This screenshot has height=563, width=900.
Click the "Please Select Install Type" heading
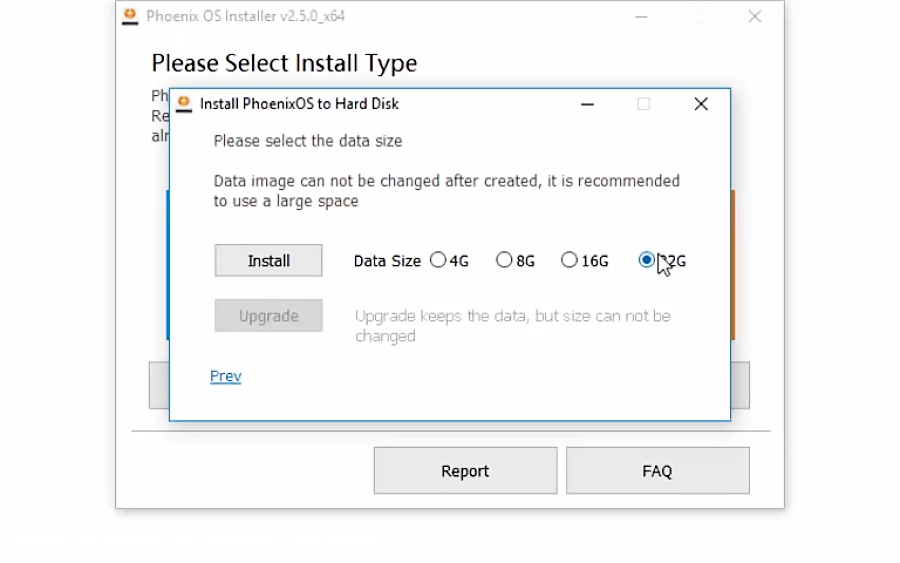pos(284,63)
